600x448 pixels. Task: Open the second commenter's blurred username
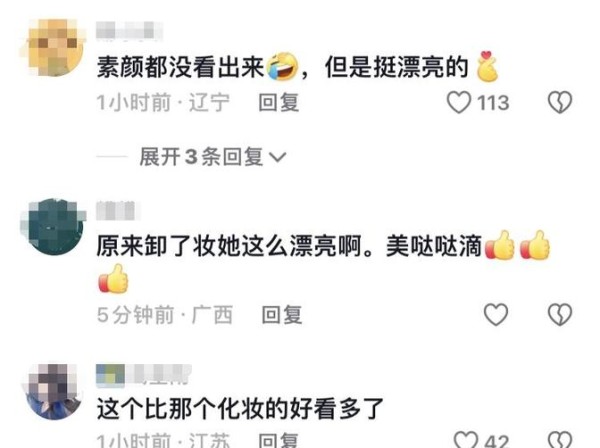pos(118,210)
